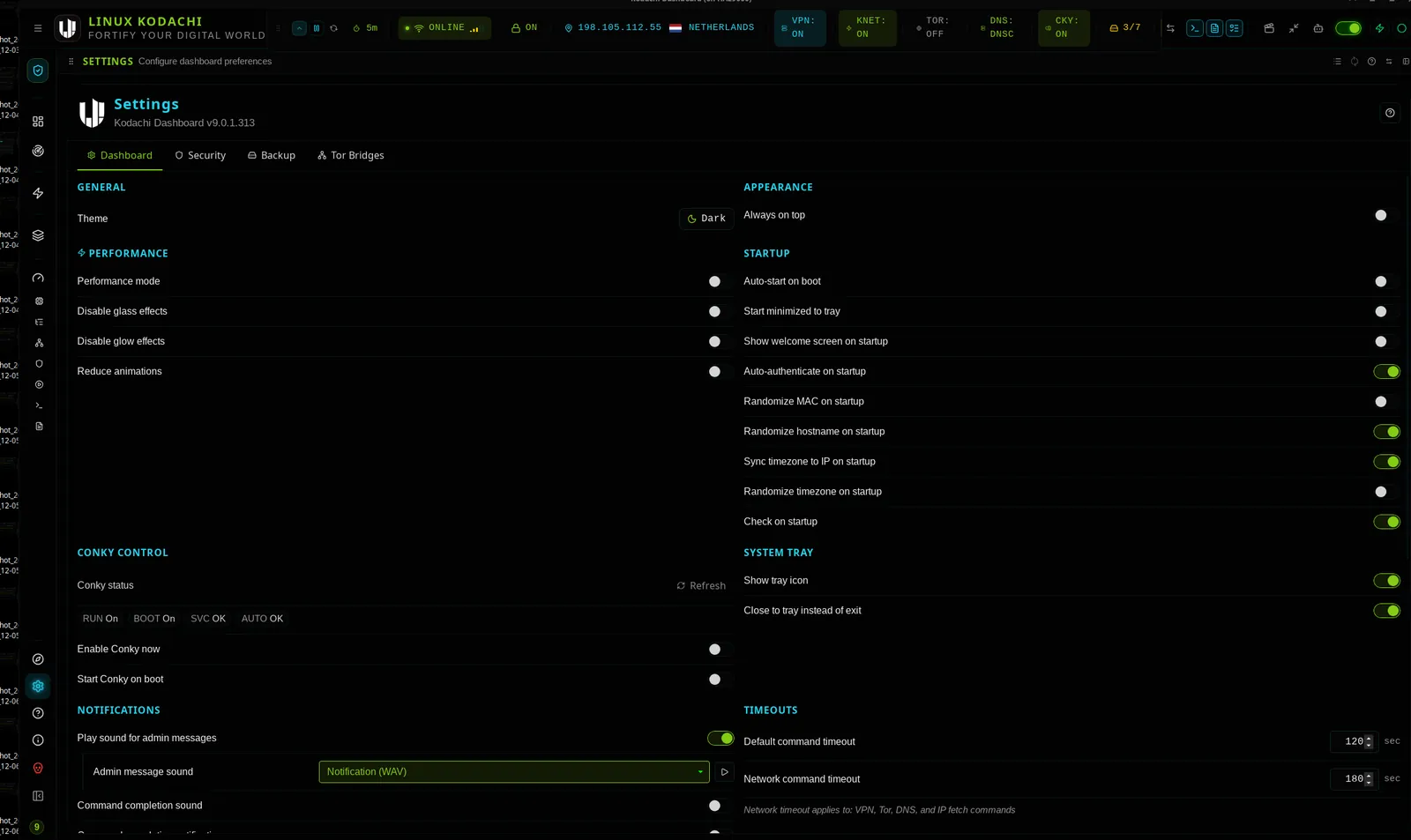Turn off Sync timezone to IP on startup
Image resolution: width=1411 pixels, height=840 pixels.
pyautogui.click(x=1386, y=461)
